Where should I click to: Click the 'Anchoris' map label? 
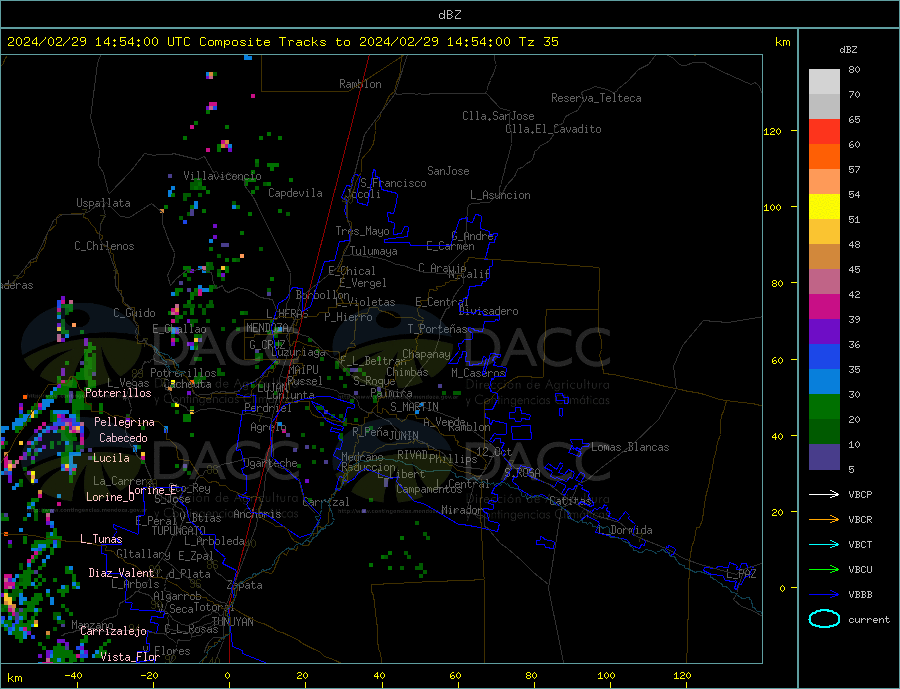[x=257, y=514]
